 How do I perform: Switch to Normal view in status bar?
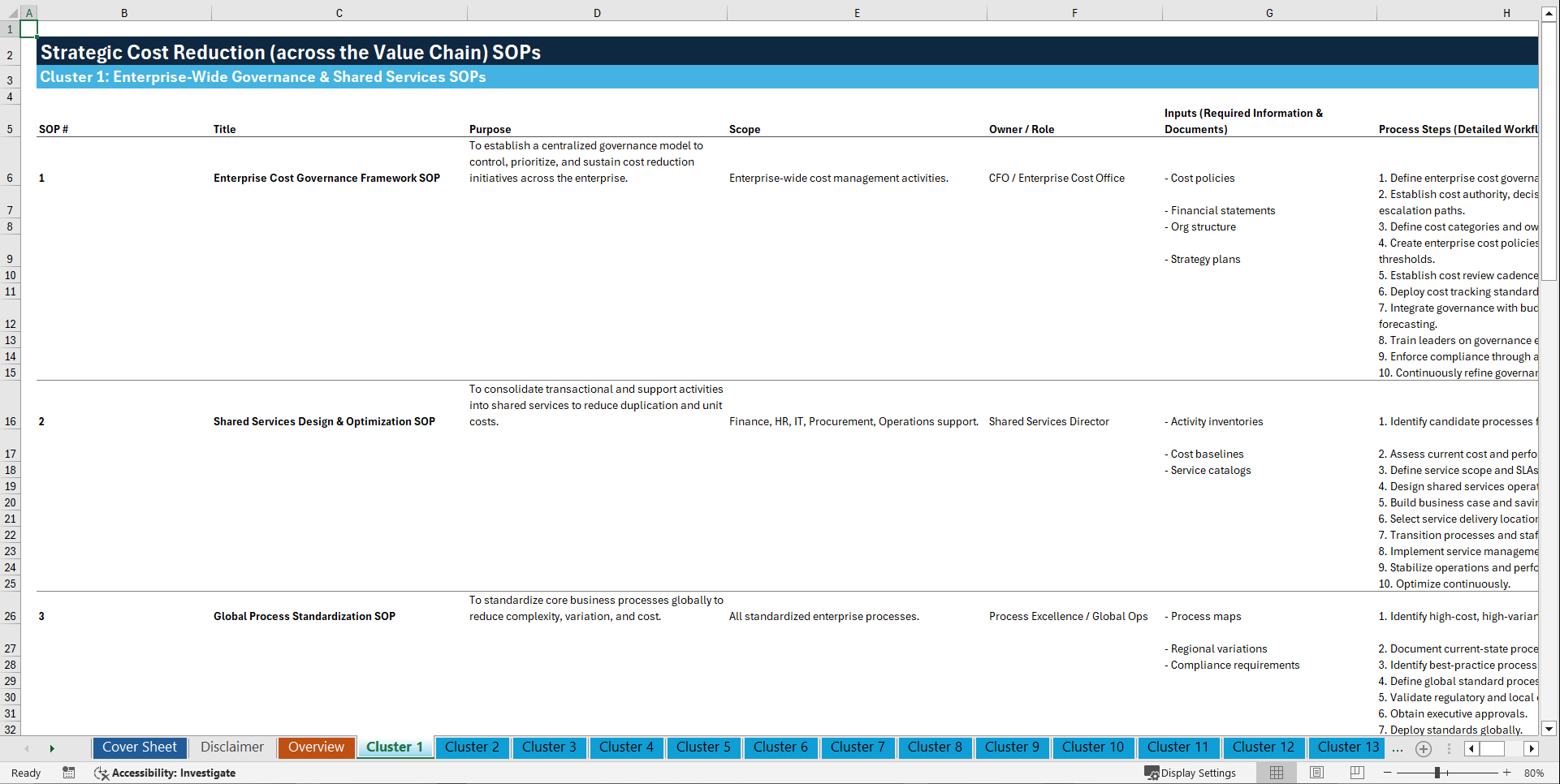pyautogui.click(x=1276, y=773)
